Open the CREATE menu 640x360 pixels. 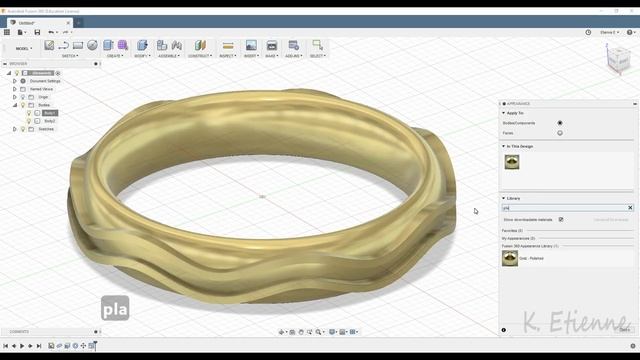[115, 56]
